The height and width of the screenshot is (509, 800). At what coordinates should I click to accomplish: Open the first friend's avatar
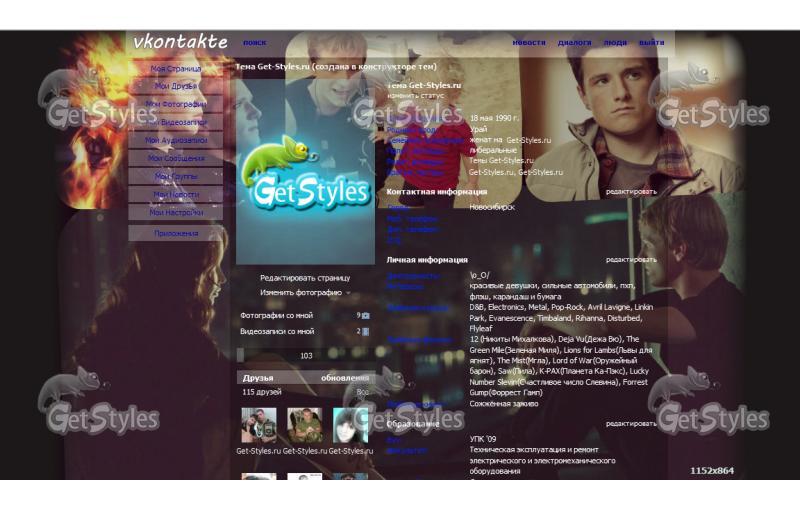tap(259, 425)
